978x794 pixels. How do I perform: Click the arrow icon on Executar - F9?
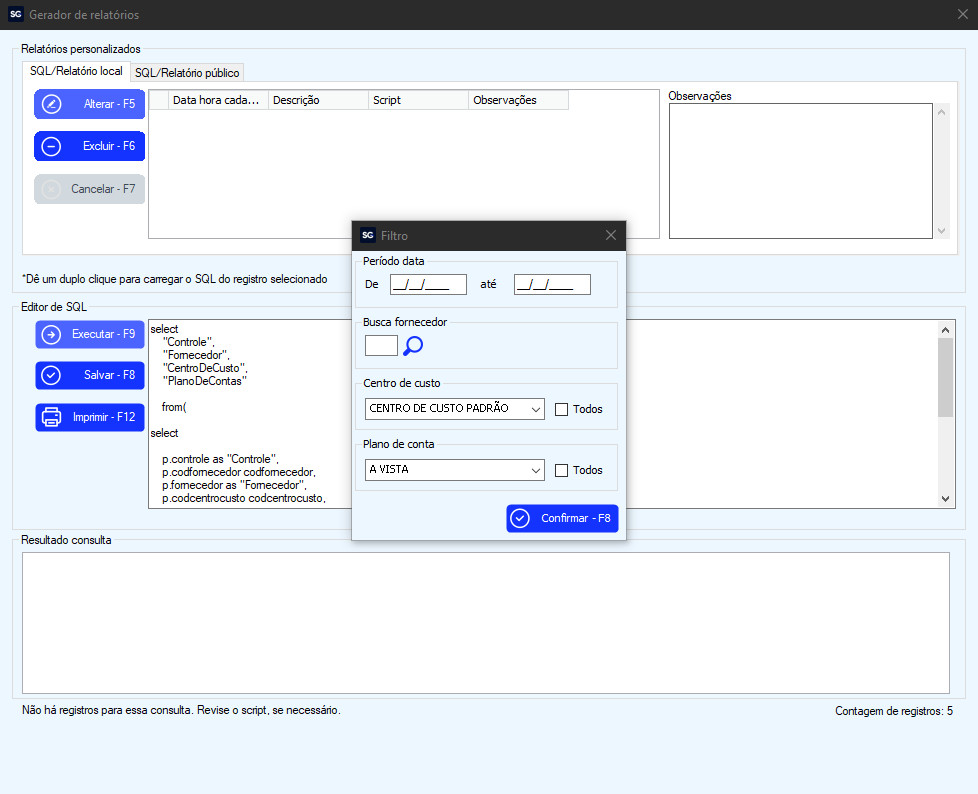(52, 334)
